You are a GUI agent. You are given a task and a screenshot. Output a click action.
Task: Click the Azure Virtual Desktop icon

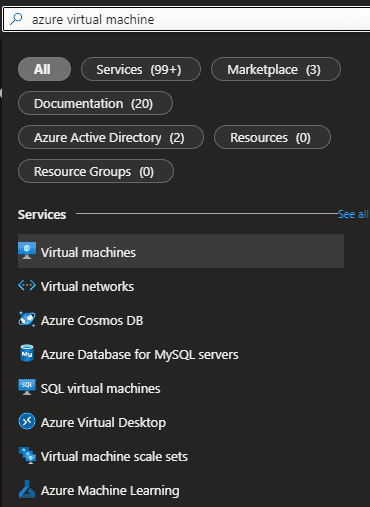click(x=27, y=421)
